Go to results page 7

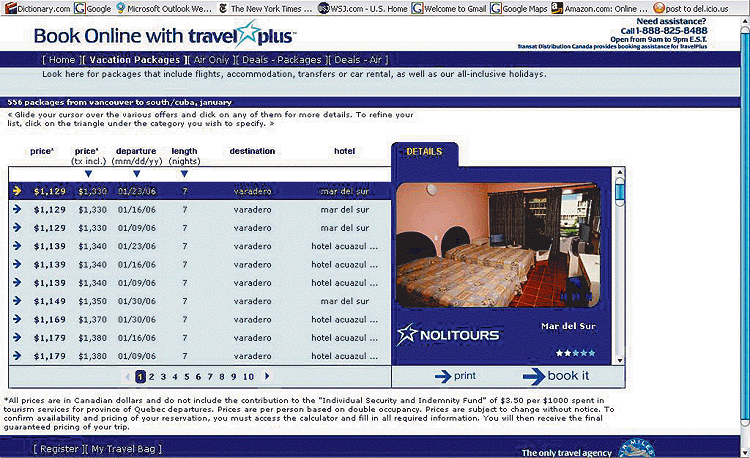click(210, 377)
